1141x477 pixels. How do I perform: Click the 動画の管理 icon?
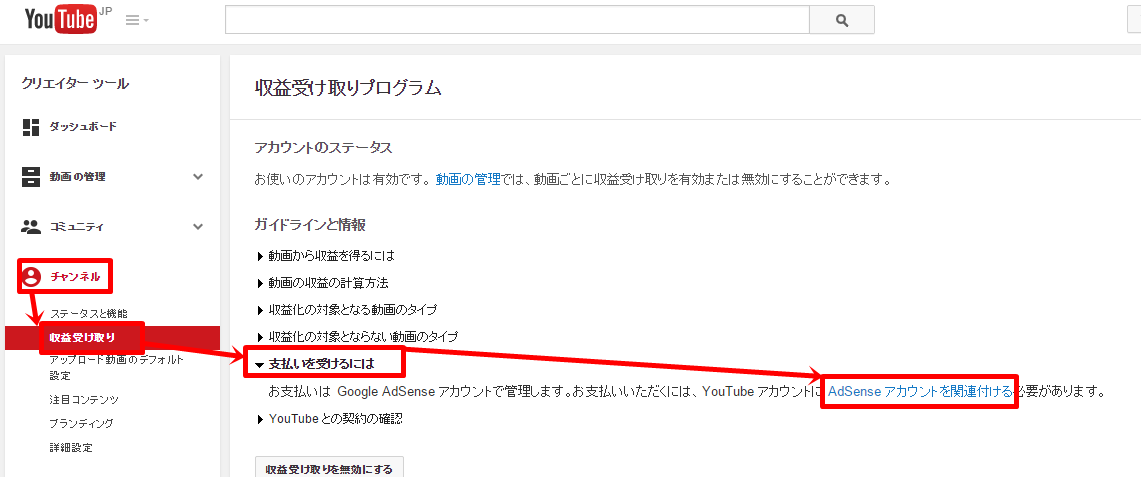[x=31, y=177]
